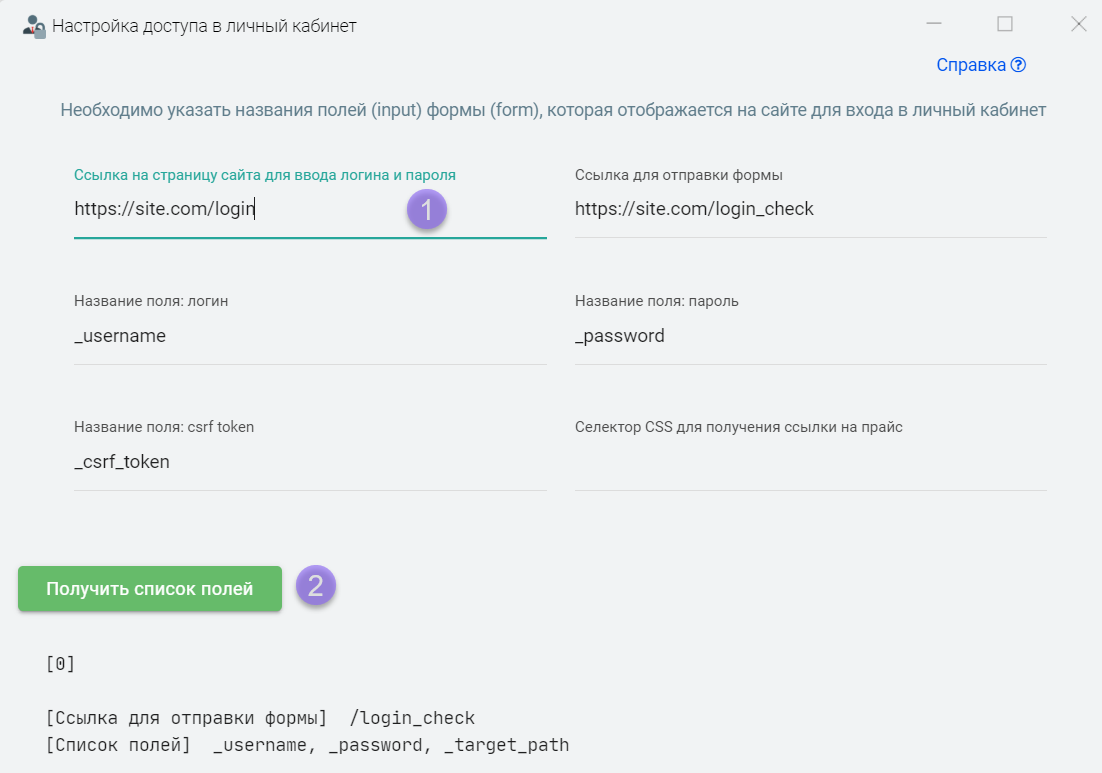Click the user-lock app icon in title bar
The height and width of the screenshot is (773, 1102).
(34, 26)
